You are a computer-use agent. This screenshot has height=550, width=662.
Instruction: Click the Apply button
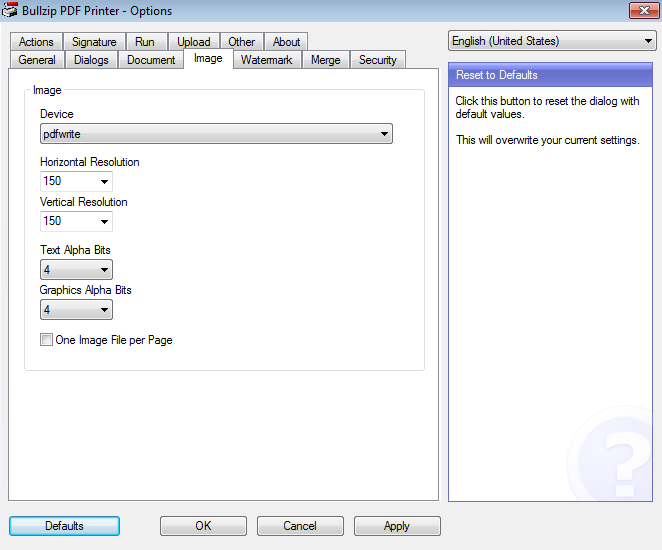point(397,526)
